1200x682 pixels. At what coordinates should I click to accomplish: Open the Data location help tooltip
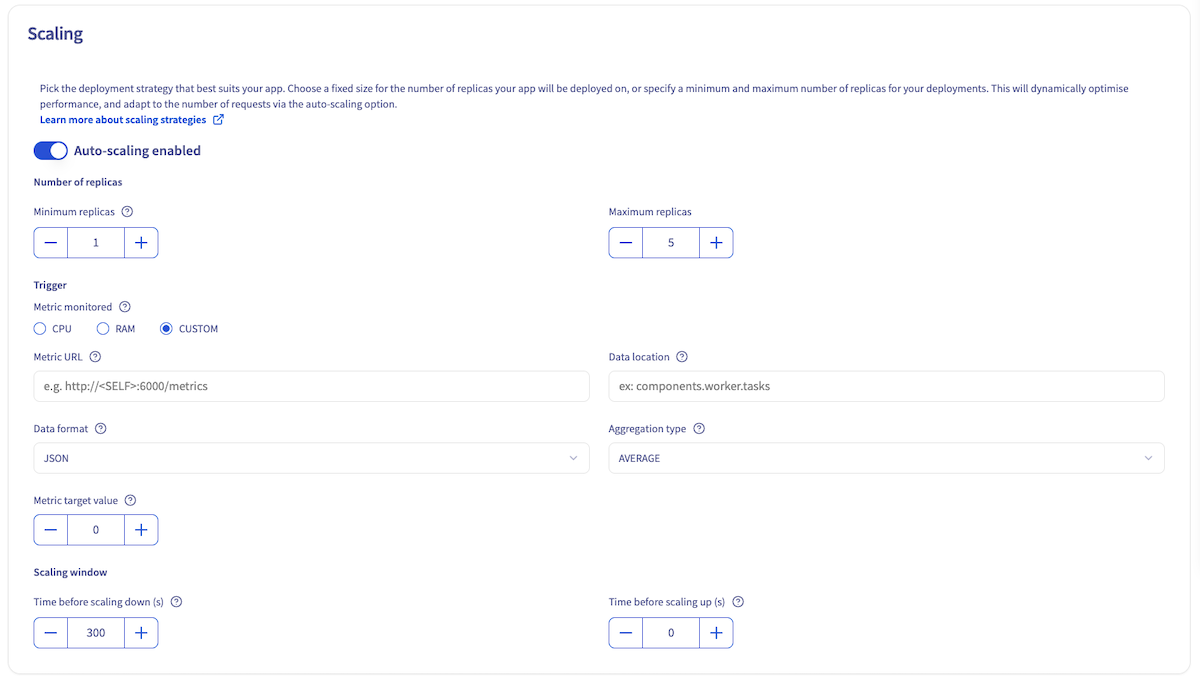[682, 356]
